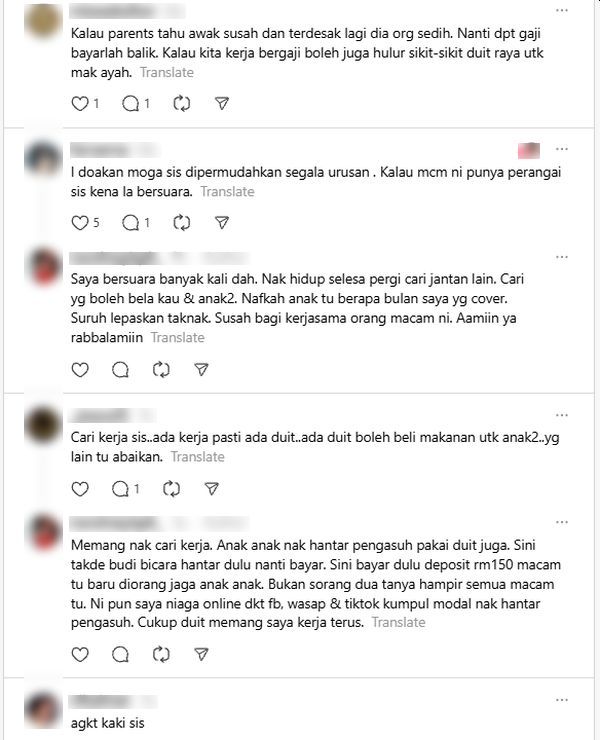Screen dimensions: 600x740
Task: Like the 'Cari kerja sis' comment
Action: pyautogui.click(x=80, y=489)
